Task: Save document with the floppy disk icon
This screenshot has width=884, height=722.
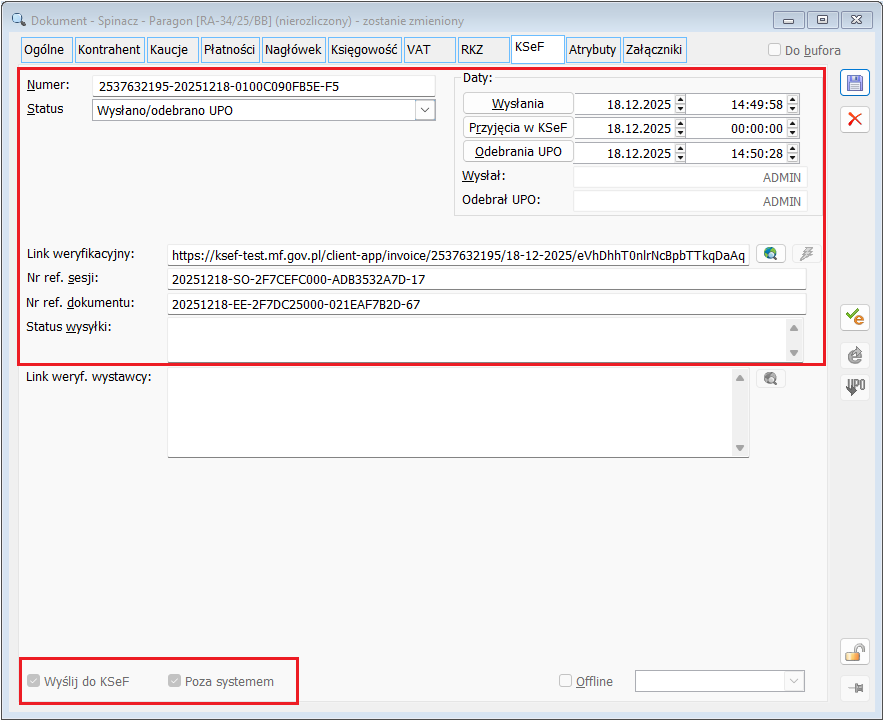Action: (855, 83)
